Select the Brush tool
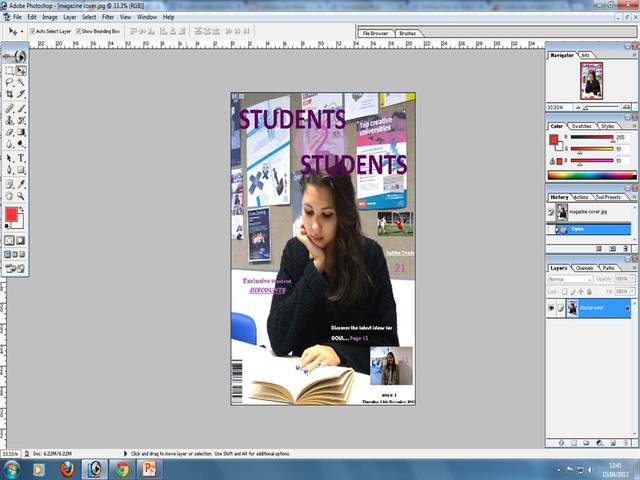Image resolution: width=640 pixels, height=480 pixels. point(21,108)
